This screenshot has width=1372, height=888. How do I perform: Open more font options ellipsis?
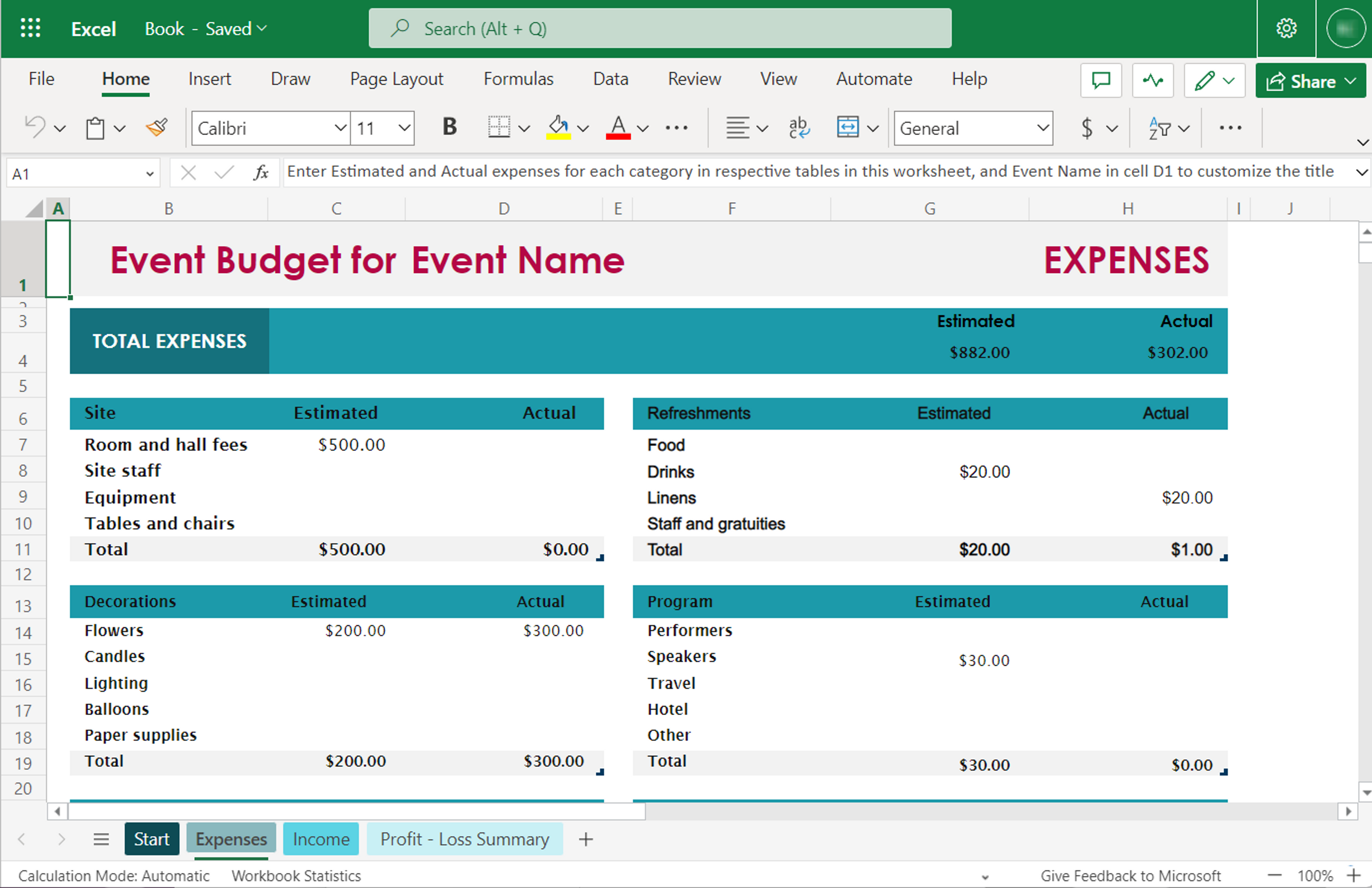pos(676,128)
